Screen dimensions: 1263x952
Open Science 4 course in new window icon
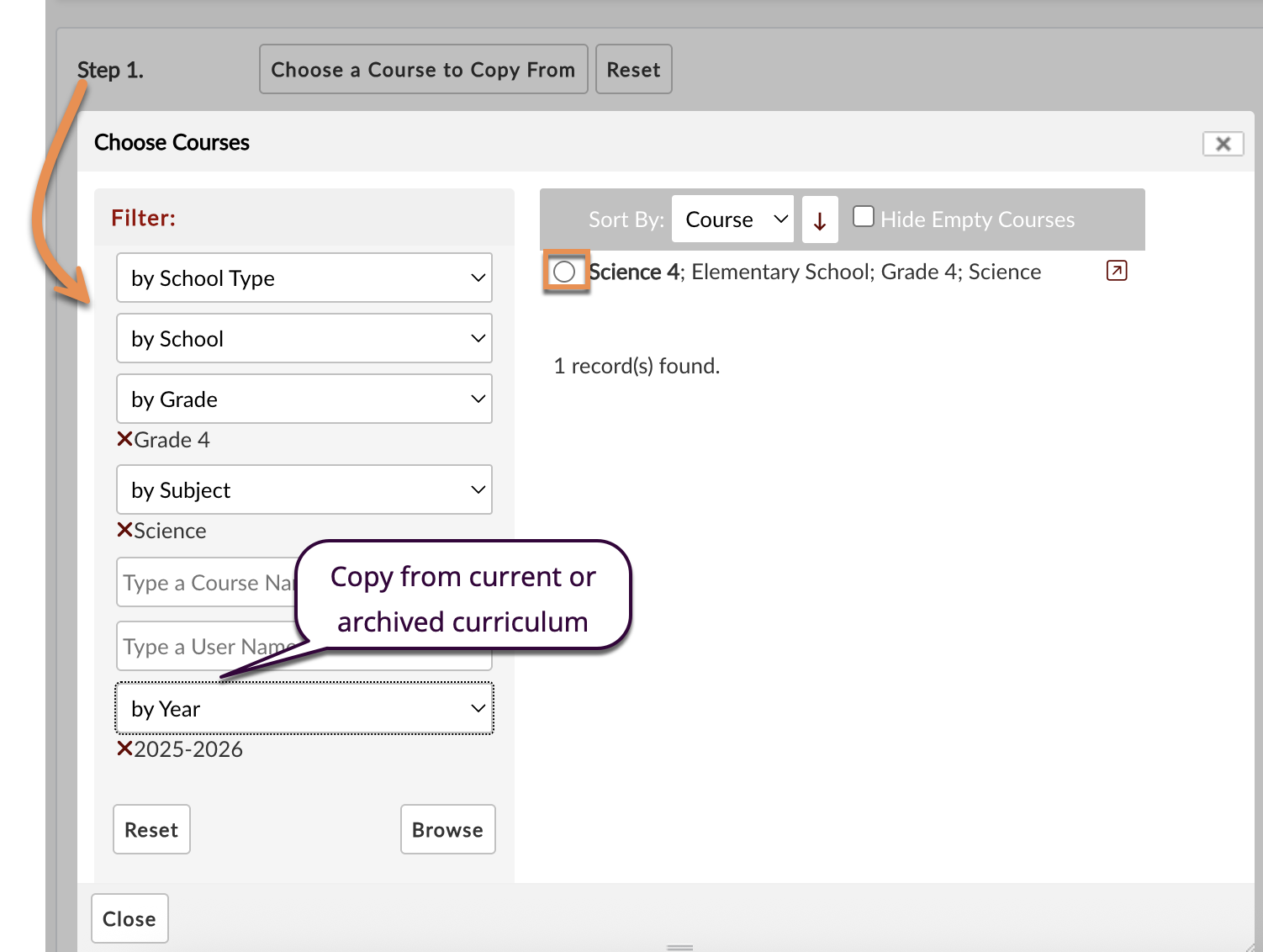click(1116, 271)
